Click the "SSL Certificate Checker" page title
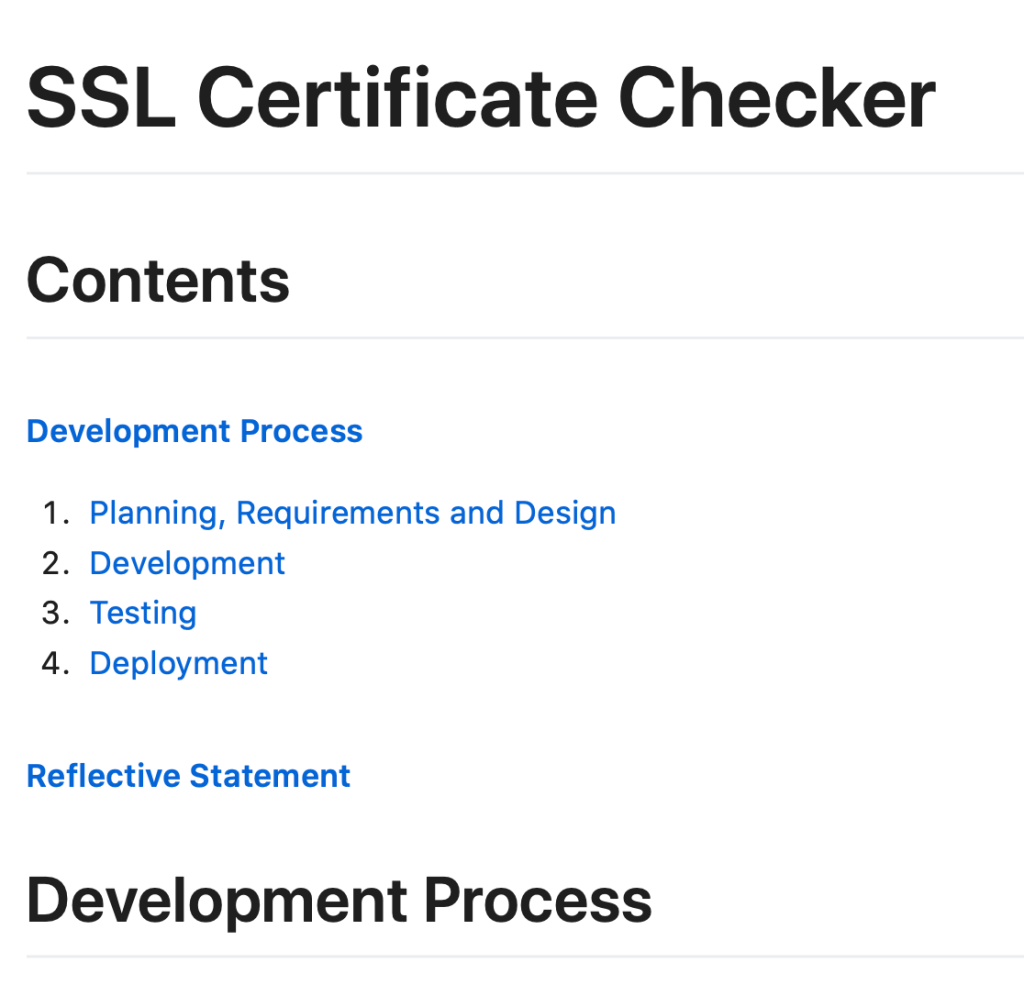 coord(480,98)
